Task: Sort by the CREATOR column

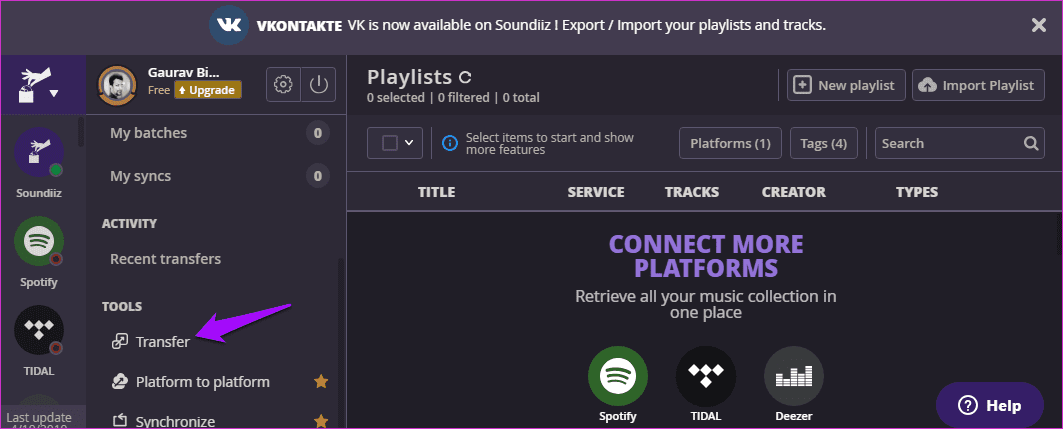Action: (x=794, y=192)
